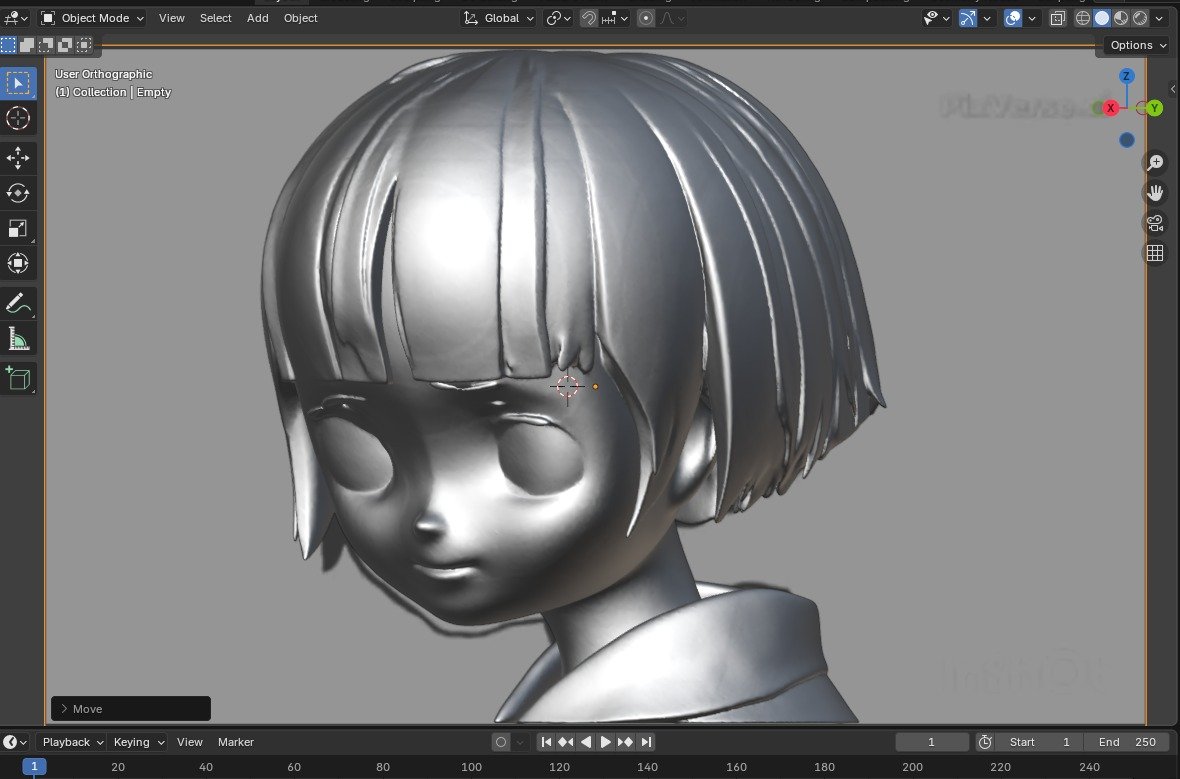Screen dimensions: 1180x779
Task: Switch to wireframe shading
Action: [x=1083, y=18]
